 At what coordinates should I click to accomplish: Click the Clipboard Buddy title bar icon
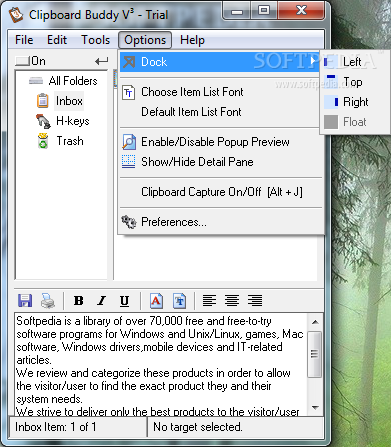point(16,15)
